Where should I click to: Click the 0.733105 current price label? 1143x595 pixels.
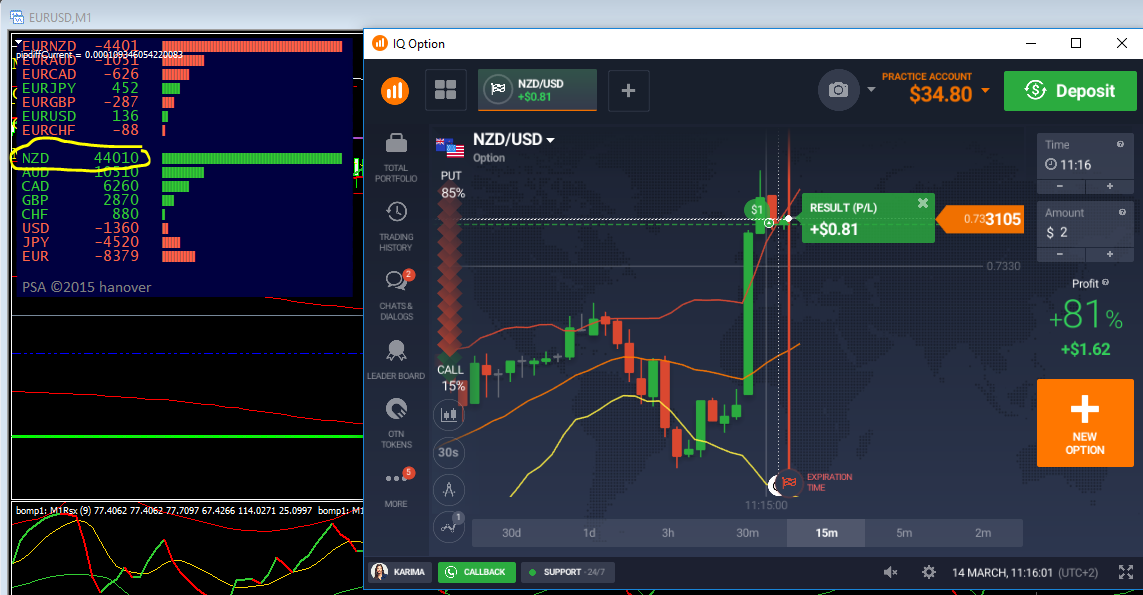[981, 219]
